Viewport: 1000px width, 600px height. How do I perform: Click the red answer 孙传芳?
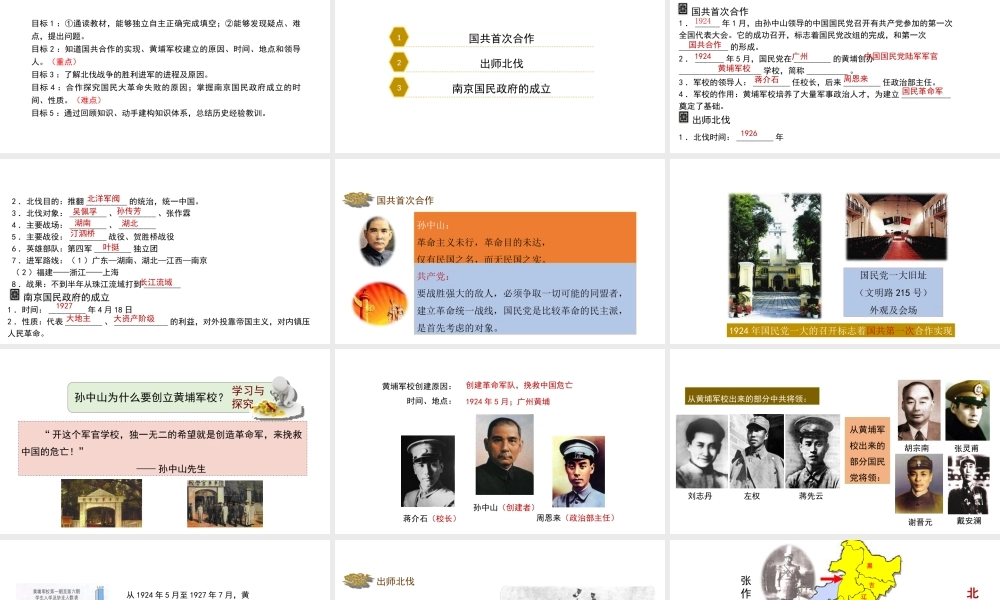pyautogui.click(x=129, y=211)
